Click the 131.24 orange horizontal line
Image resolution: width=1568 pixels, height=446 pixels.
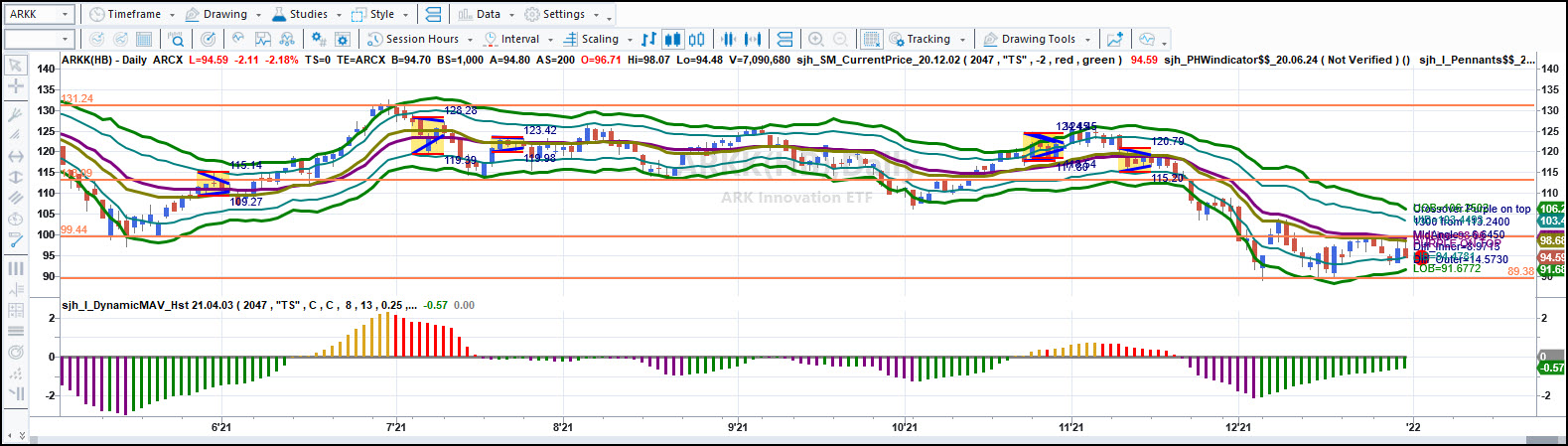coord(797,105)
